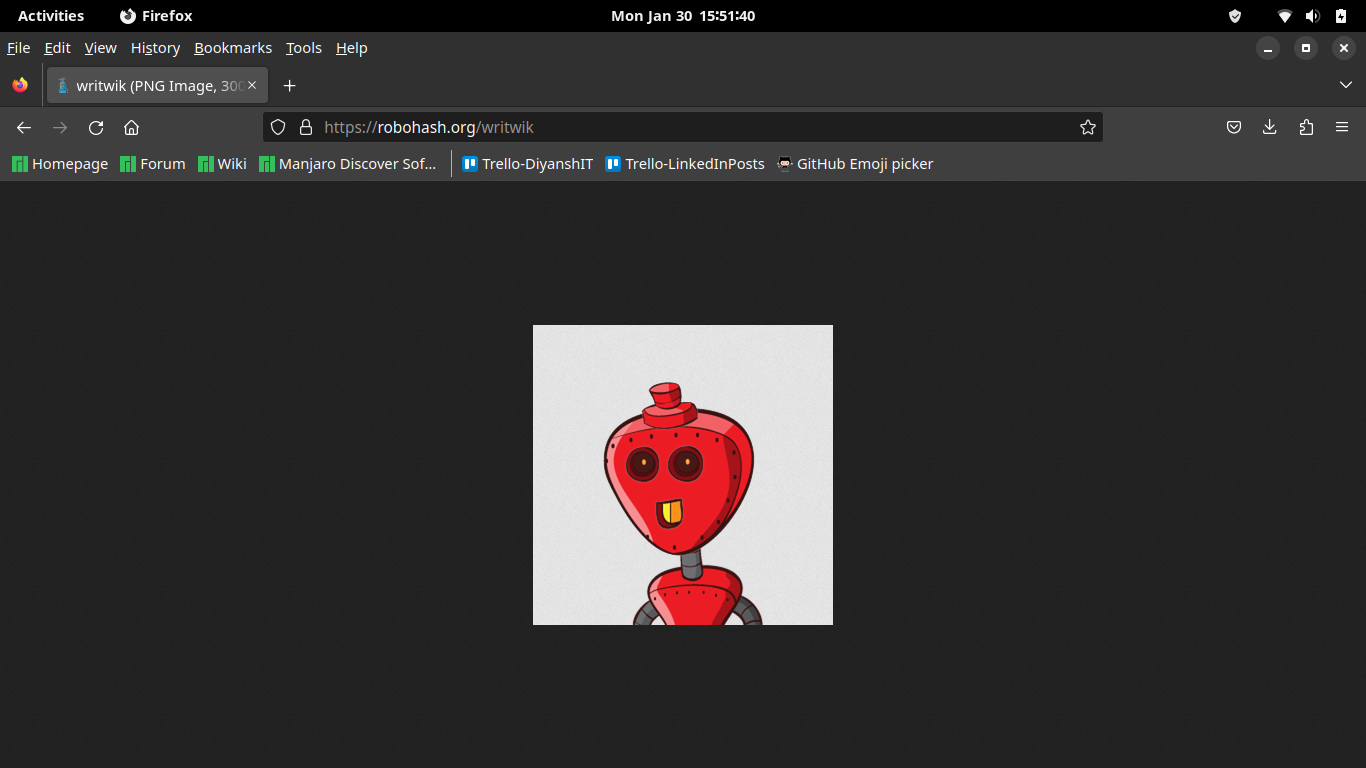Click the Save to Pocket icon
Image resolution: width=1366 pixels, height=768 pixels.
coord(1234,127)
